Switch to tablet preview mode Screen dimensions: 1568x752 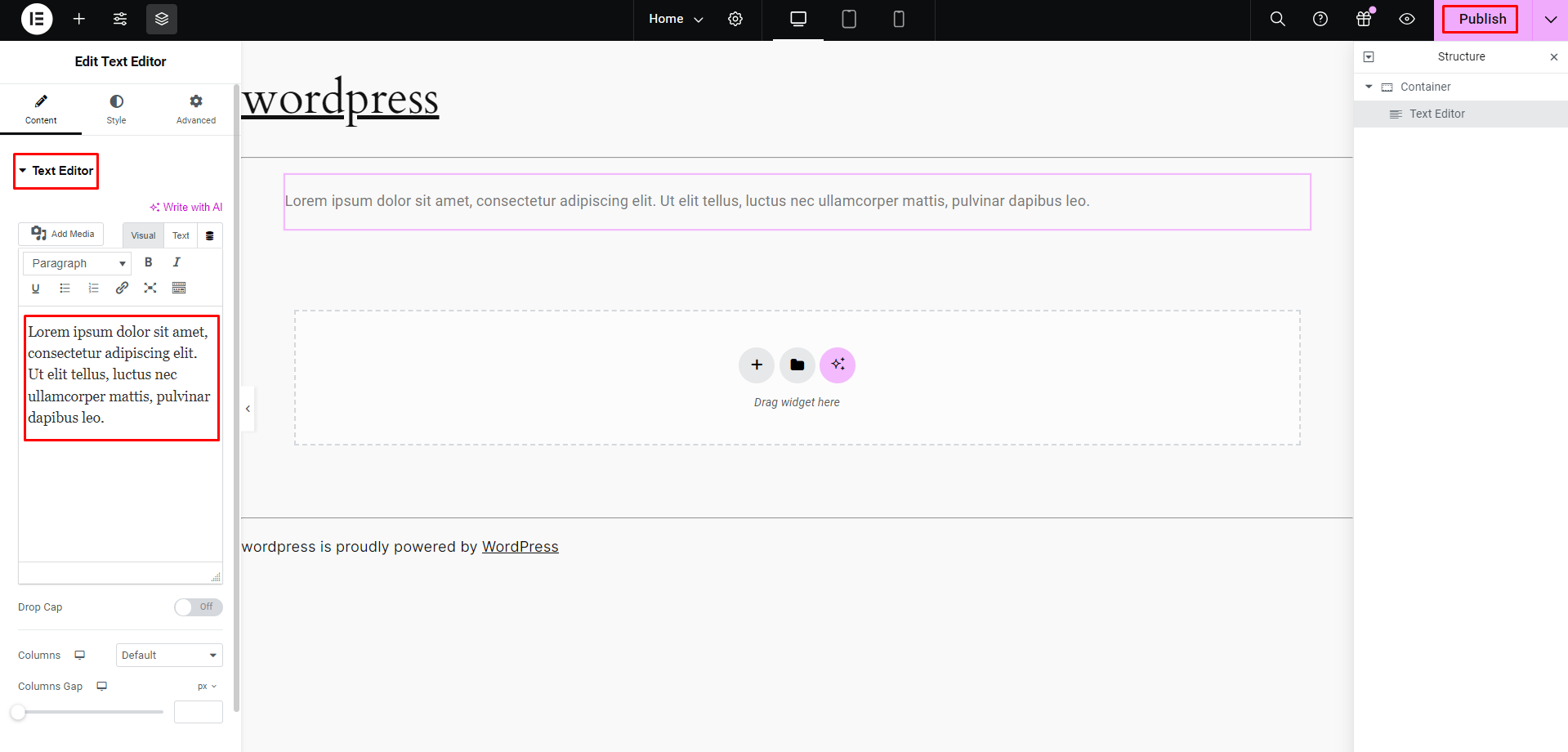[x=849, y=19]
